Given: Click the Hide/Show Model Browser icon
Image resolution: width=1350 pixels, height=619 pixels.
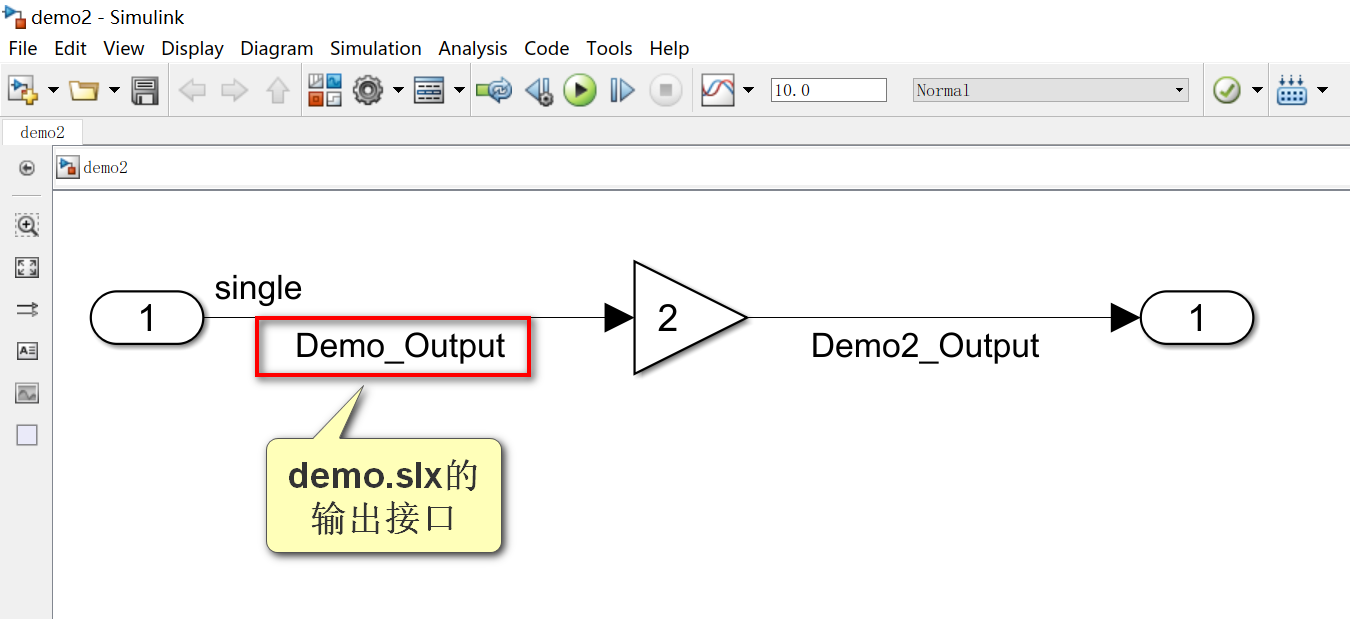Looking at the screenshot, I should tap(27, 168).
